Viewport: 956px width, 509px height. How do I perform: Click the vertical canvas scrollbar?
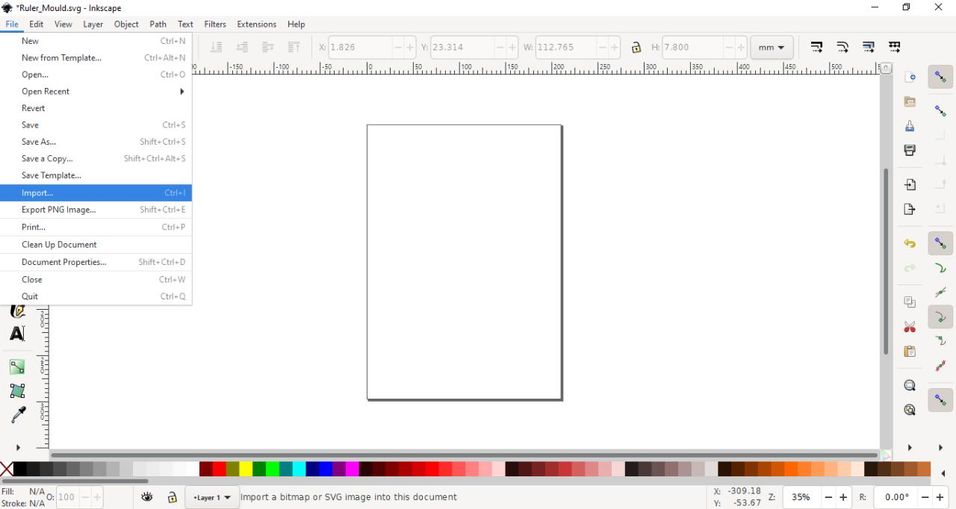[886, 260]
